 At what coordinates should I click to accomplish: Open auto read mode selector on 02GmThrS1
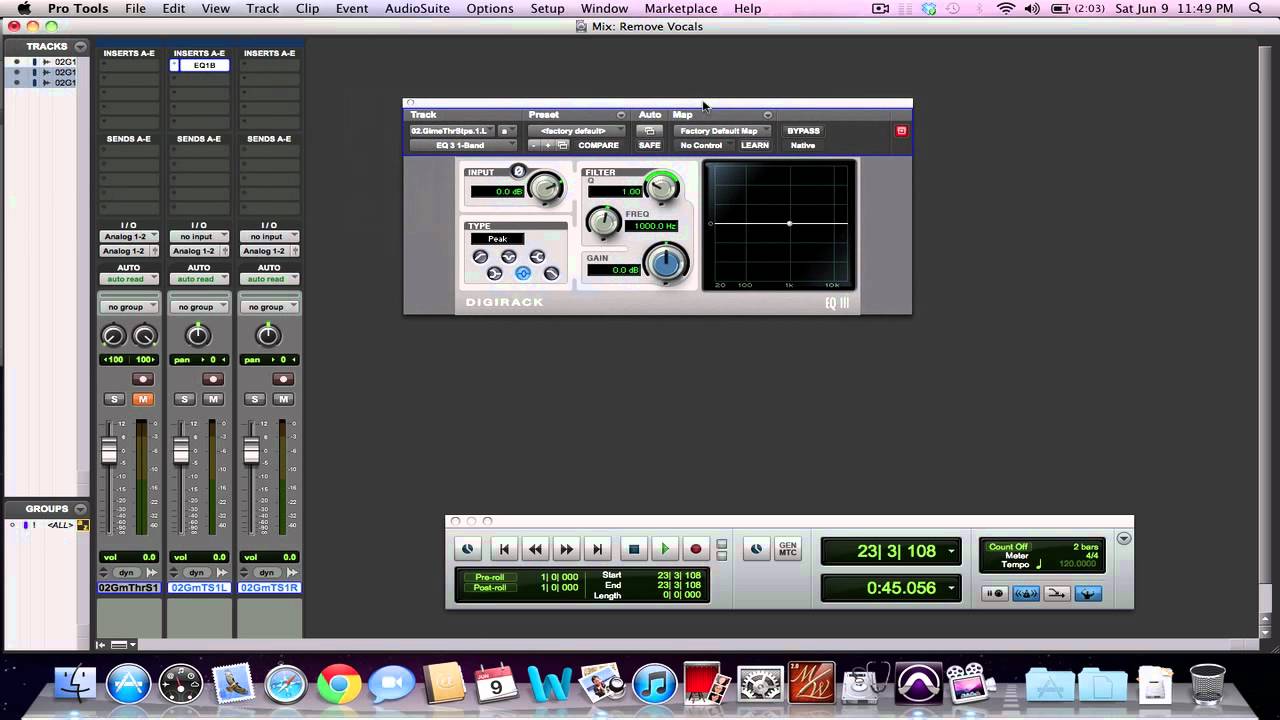[x=129, y=279]
